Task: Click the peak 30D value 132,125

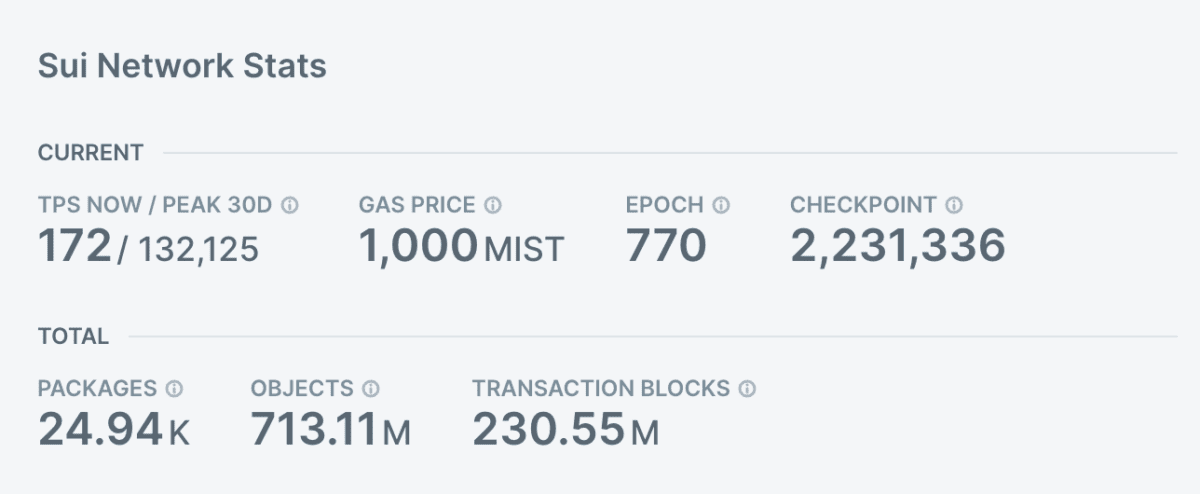Action: [x=198, y=249]
